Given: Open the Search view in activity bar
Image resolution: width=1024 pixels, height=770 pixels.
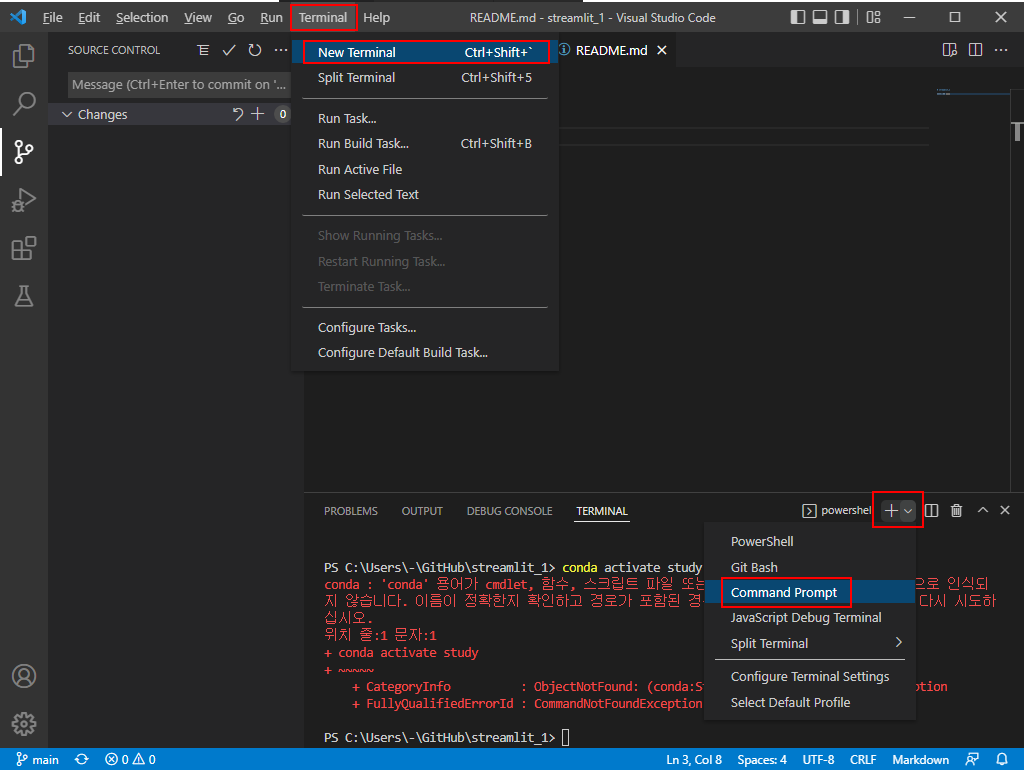Looking at the screenshot, I should click(x=24, y=103).
